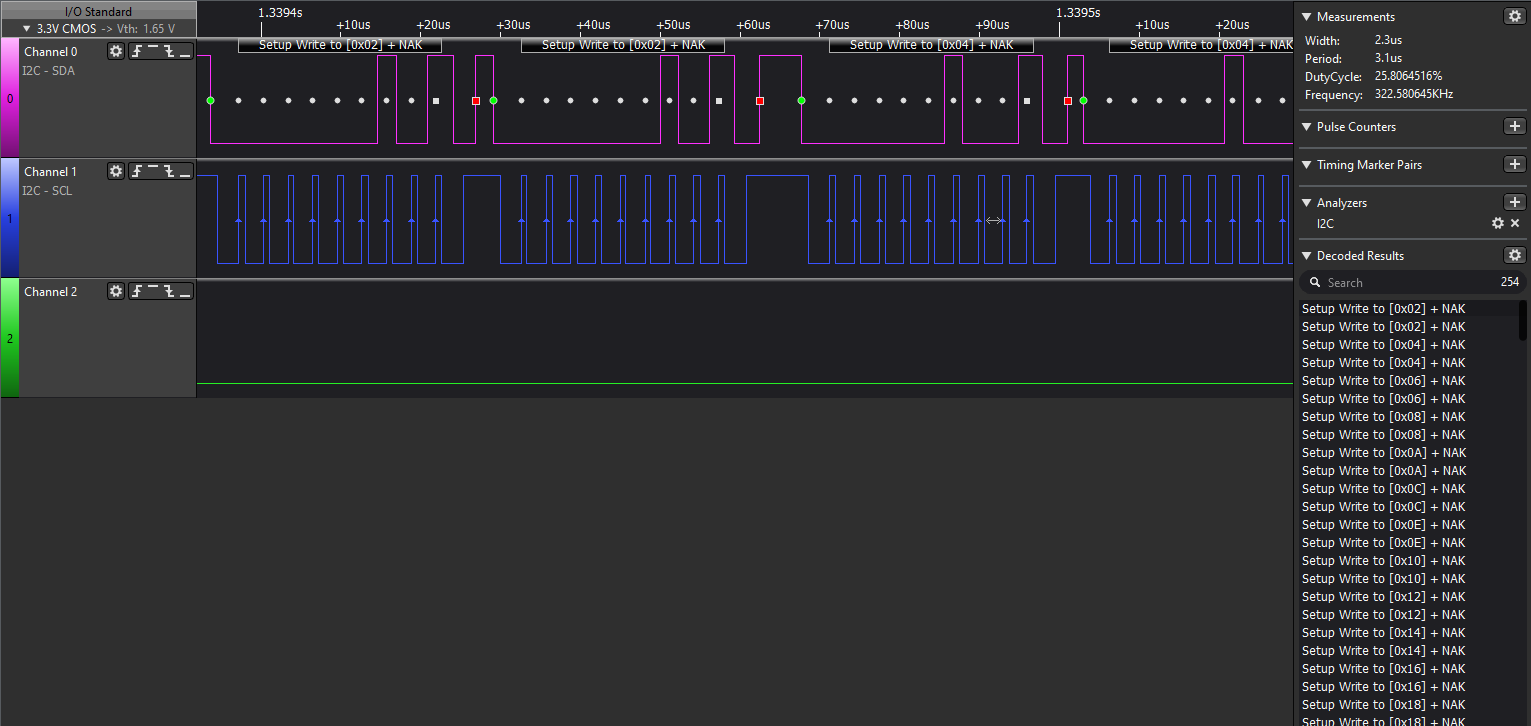The image size is (1531, 726).
Task: Open the Measurements settings gear
Action: 1515,16
